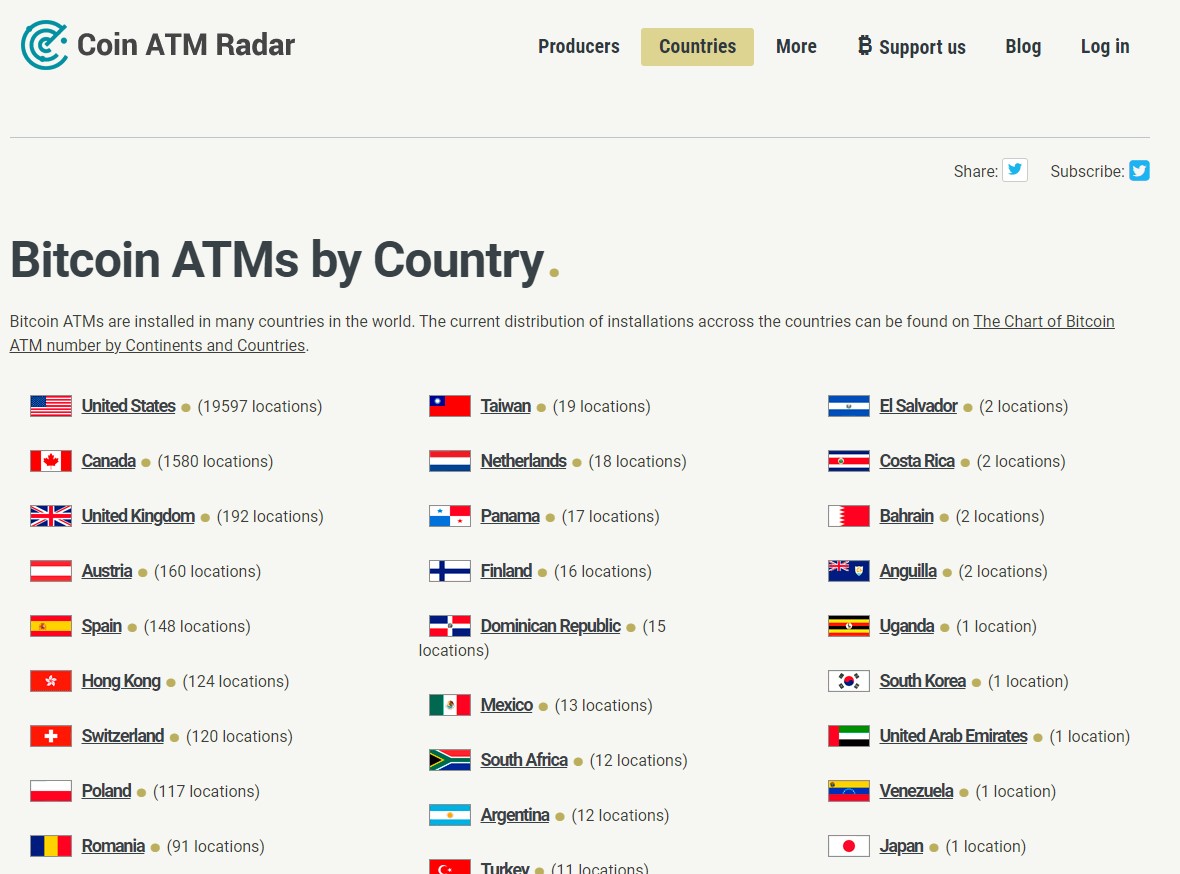Open the El Salvador link
The image size is (1180, 874).
(x=918, y=406)
